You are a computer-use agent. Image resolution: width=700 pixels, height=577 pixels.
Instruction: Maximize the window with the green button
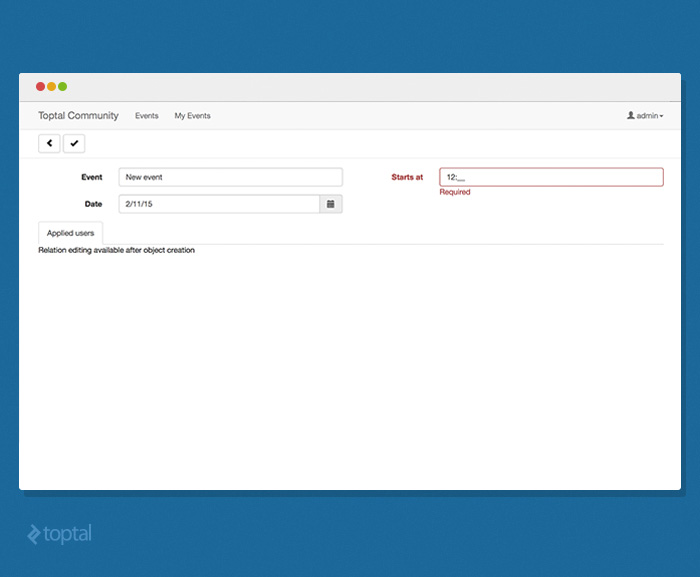(x=63, y=87)
